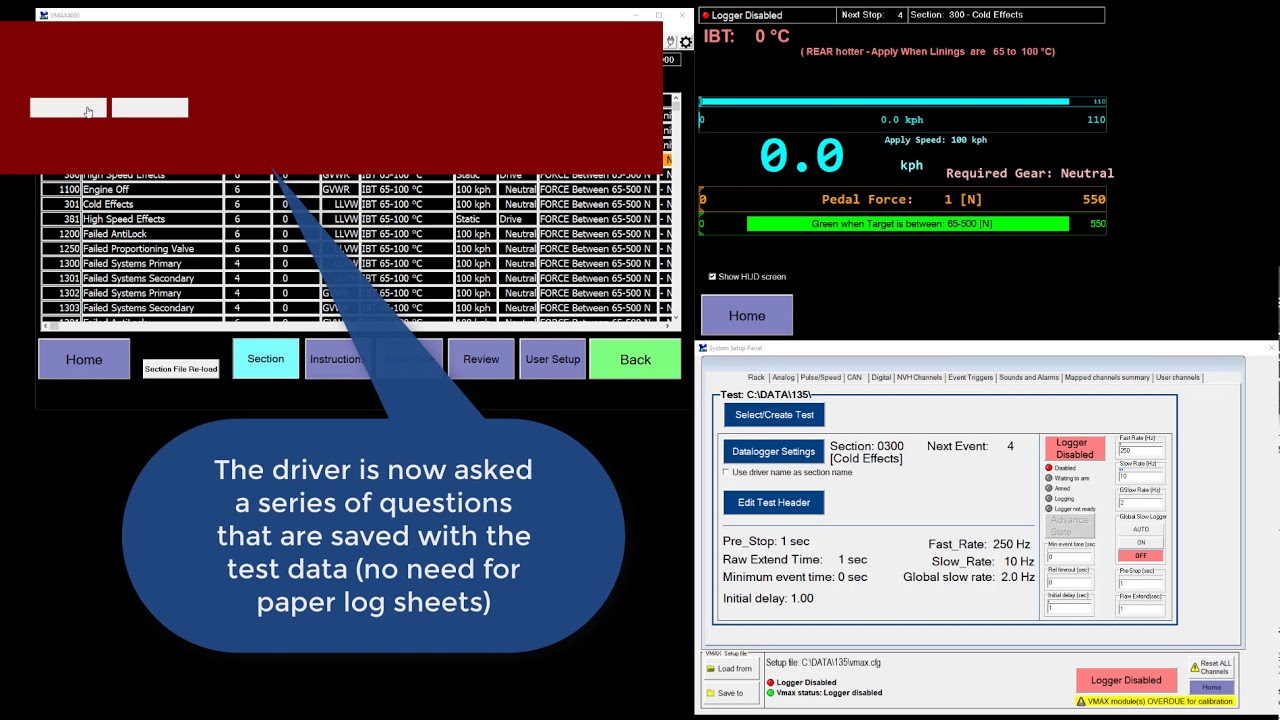This screenshot has height=720, width=1280.
Task: Open User Setup
Action: [x=553, y=359]
